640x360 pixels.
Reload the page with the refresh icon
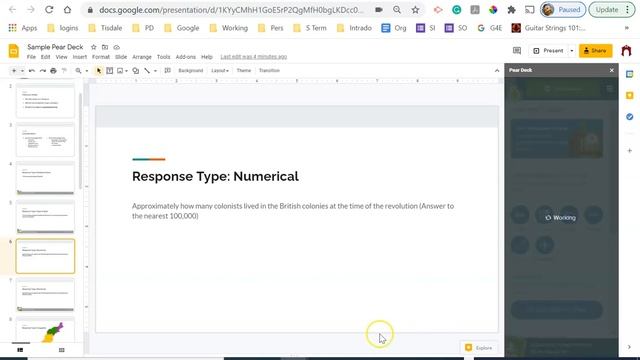tap(49, 10)
